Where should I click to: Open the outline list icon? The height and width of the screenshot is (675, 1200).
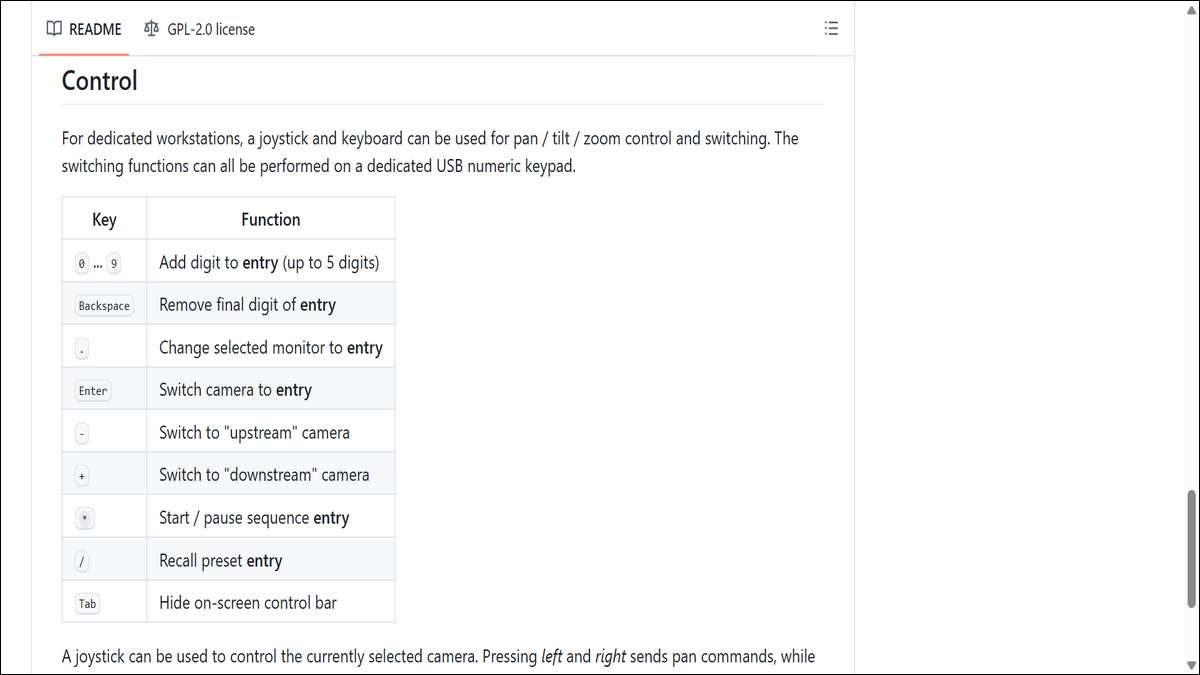pos(831,29)
